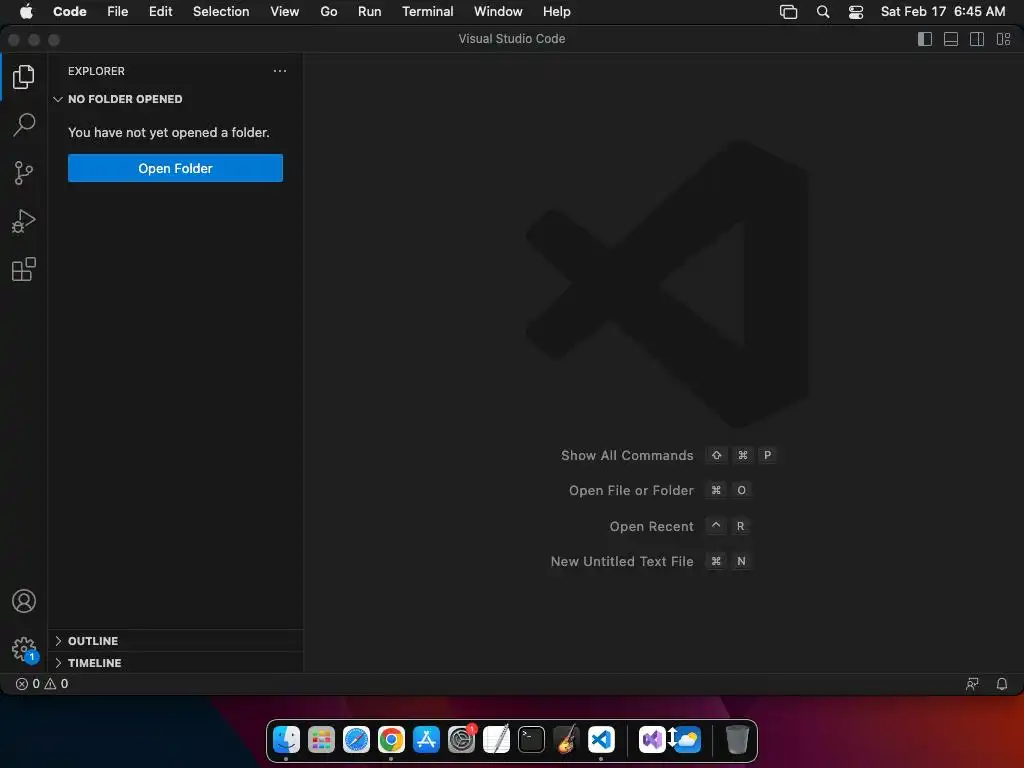Open the Run and Debug view
Viewport: 1024px width, 768px height.
tap(24, 221)
